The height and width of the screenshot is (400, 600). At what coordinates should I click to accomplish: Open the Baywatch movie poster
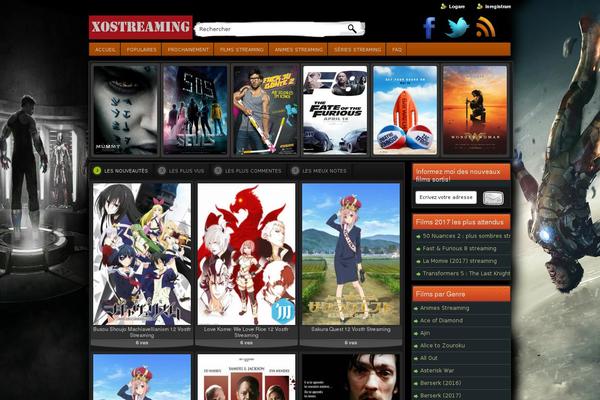pos(405,110)
